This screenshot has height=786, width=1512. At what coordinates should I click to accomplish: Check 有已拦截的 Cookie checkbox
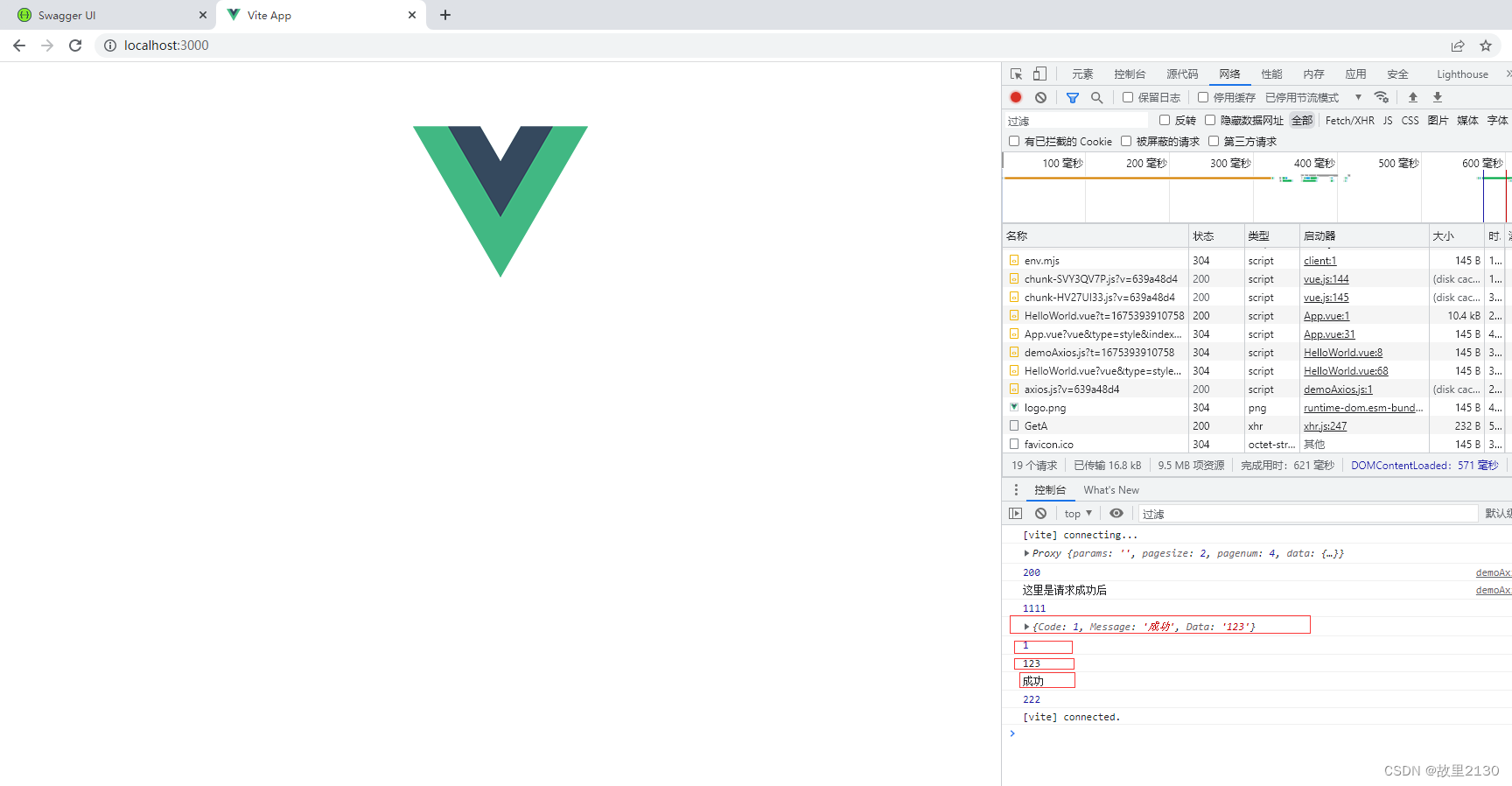(1014, 141)
